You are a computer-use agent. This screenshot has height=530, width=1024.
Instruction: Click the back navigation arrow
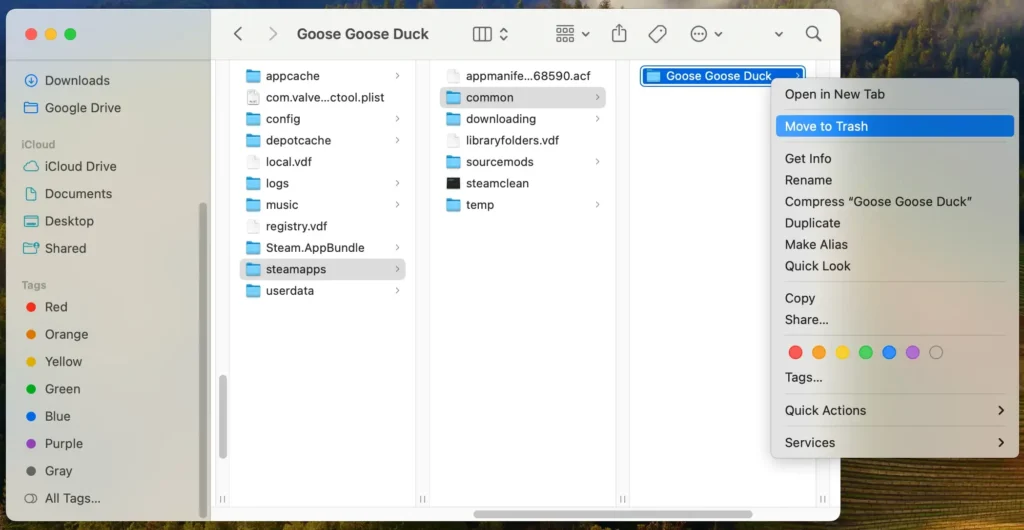(x=238, y=34)
